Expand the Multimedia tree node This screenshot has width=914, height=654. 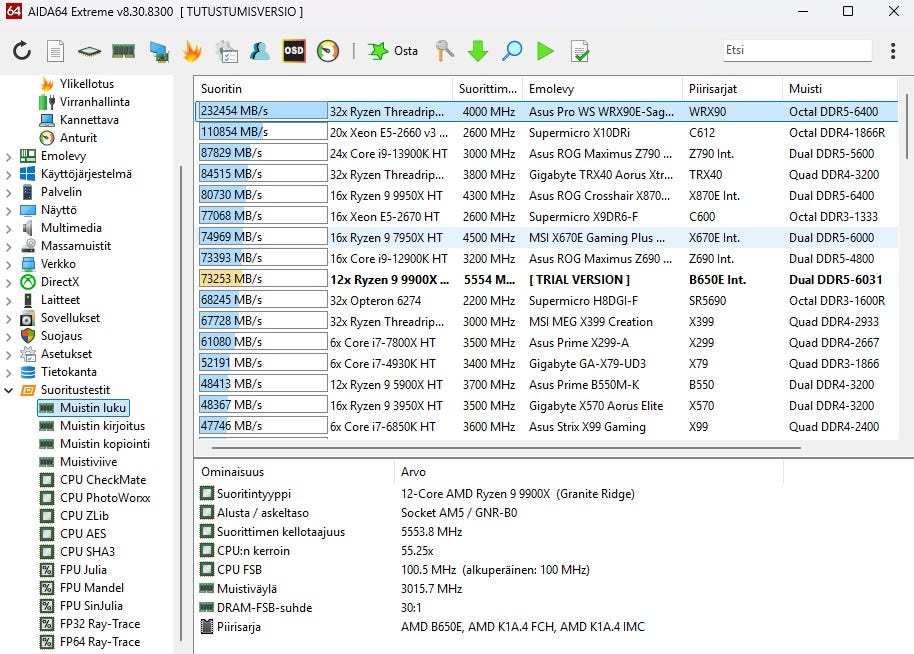[8, 228]
